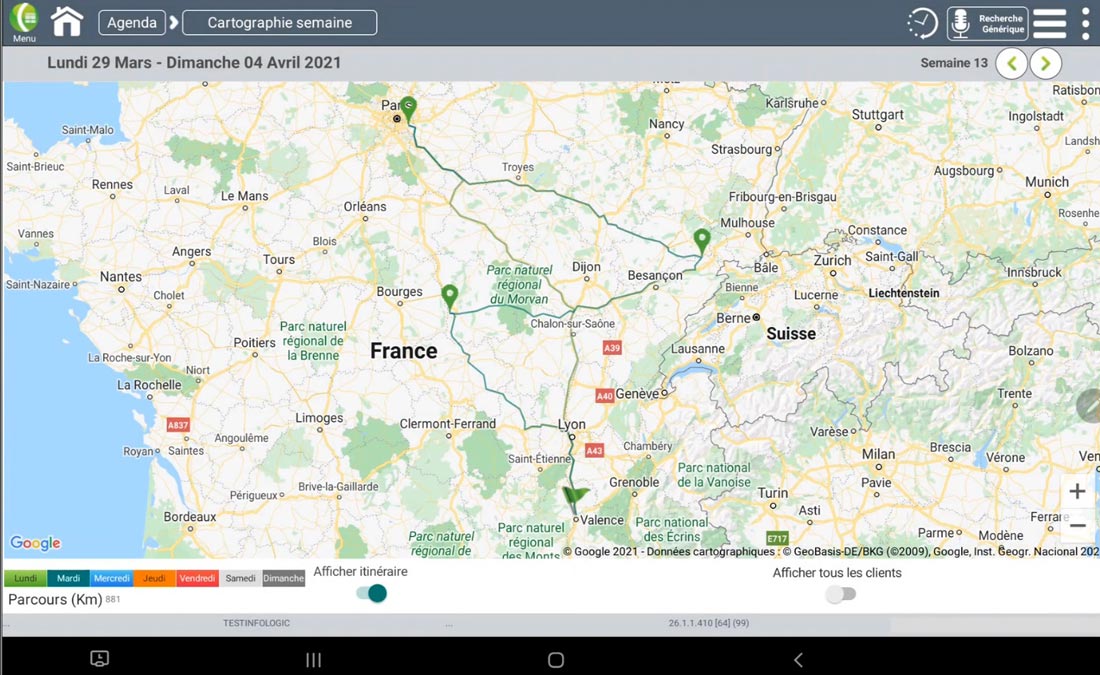1100x675 pixels.
Task: Tap the Android recent apps button
Action: [x=314, y=660]
